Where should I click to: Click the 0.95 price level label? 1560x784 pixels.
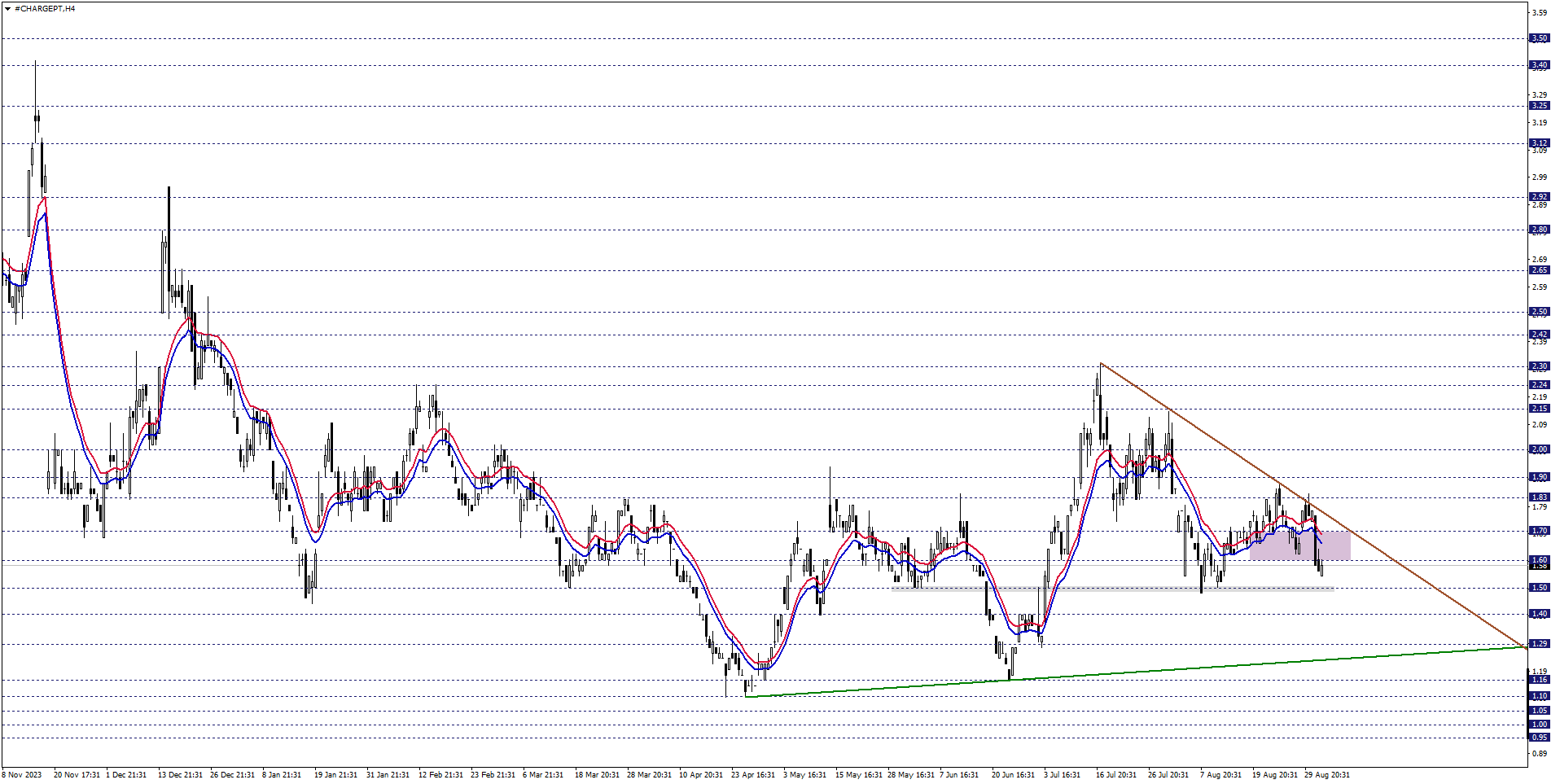[x=1539, y=738]
